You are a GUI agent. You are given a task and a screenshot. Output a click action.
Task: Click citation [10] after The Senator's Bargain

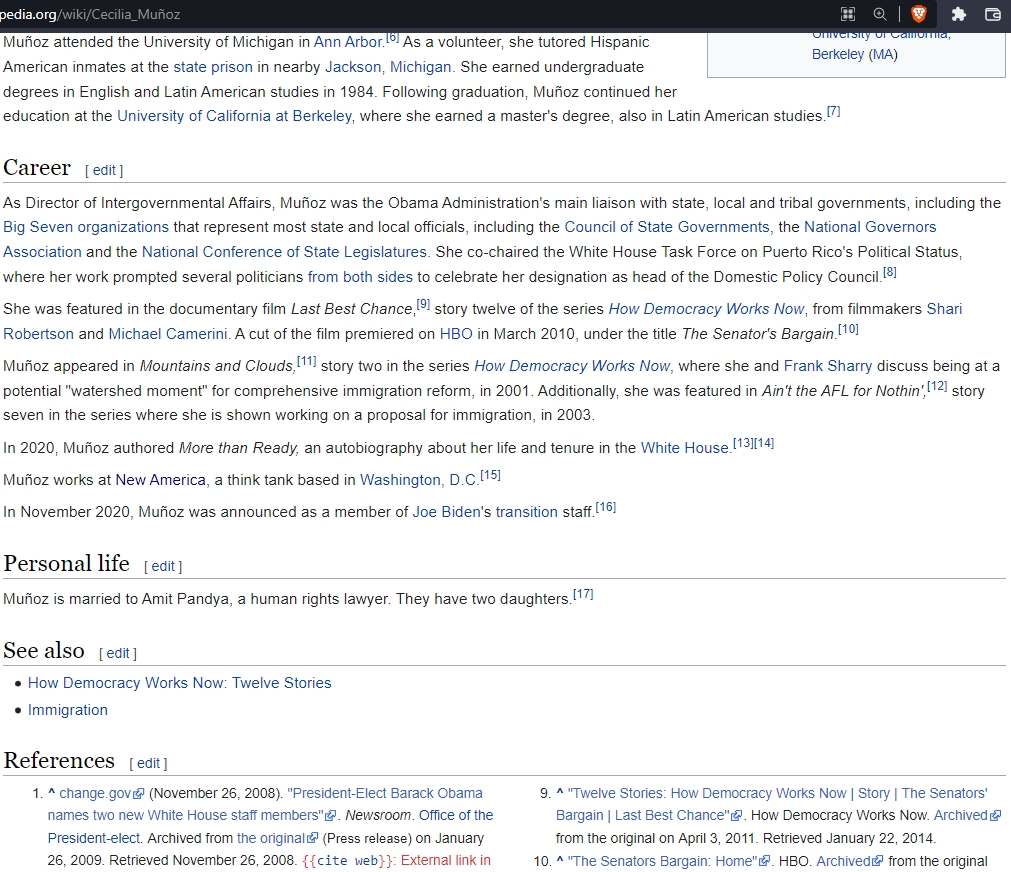pos(848,329)
